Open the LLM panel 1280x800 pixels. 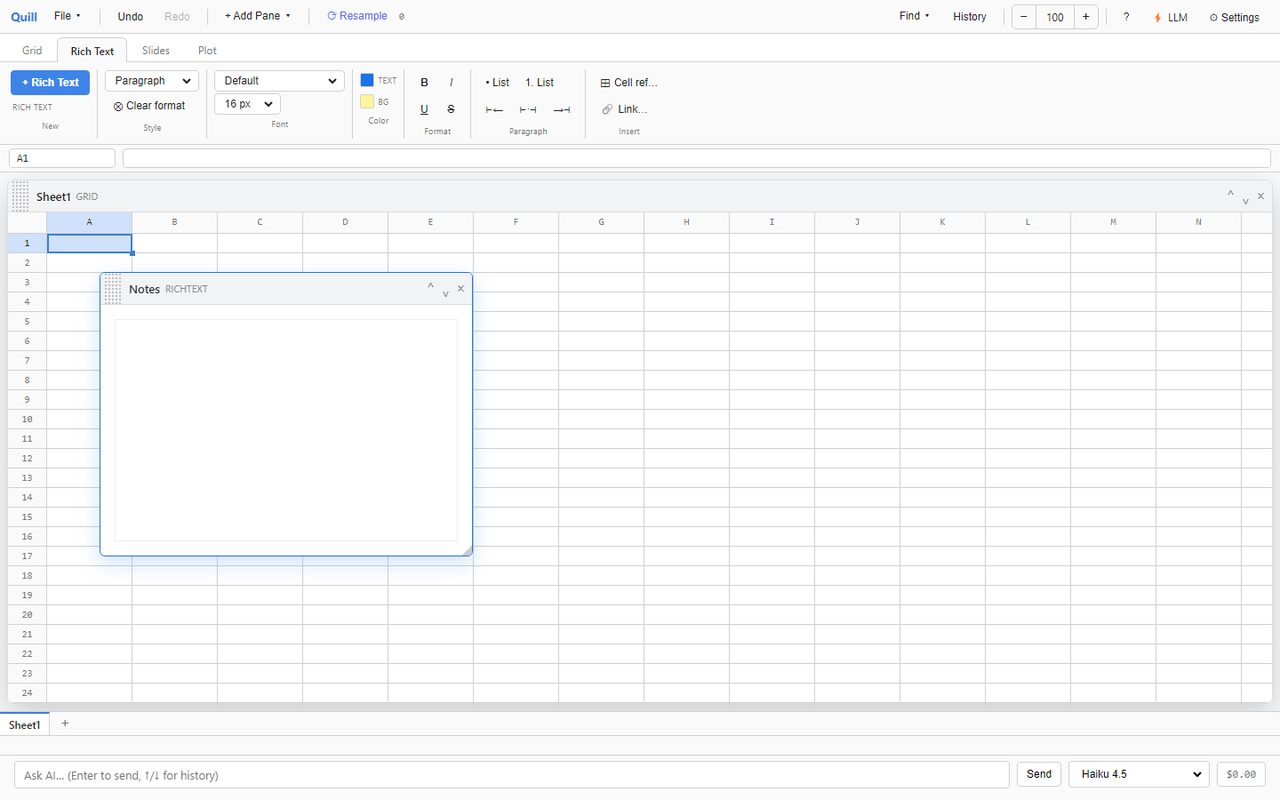[x=1171, y=17]
